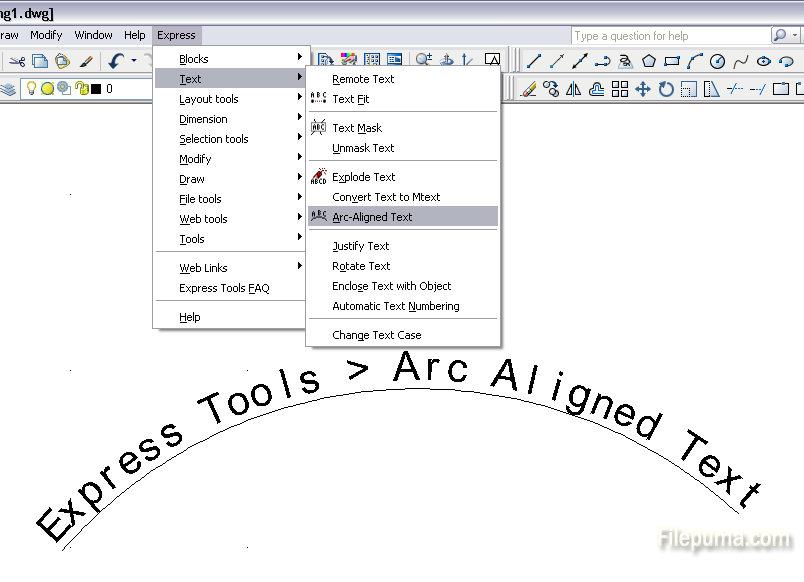Viewport: 804px width, 582px height.
Task: Open the Modify menu in menu bar
Action: pyautogui.click(x=46, y=35)
